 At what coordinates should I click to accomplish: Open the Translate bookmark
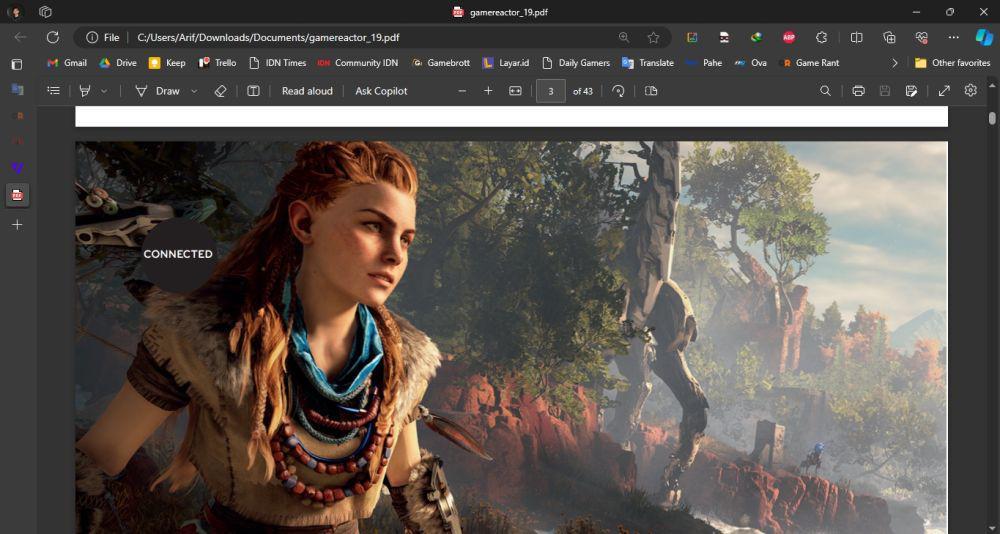(648, 63)
